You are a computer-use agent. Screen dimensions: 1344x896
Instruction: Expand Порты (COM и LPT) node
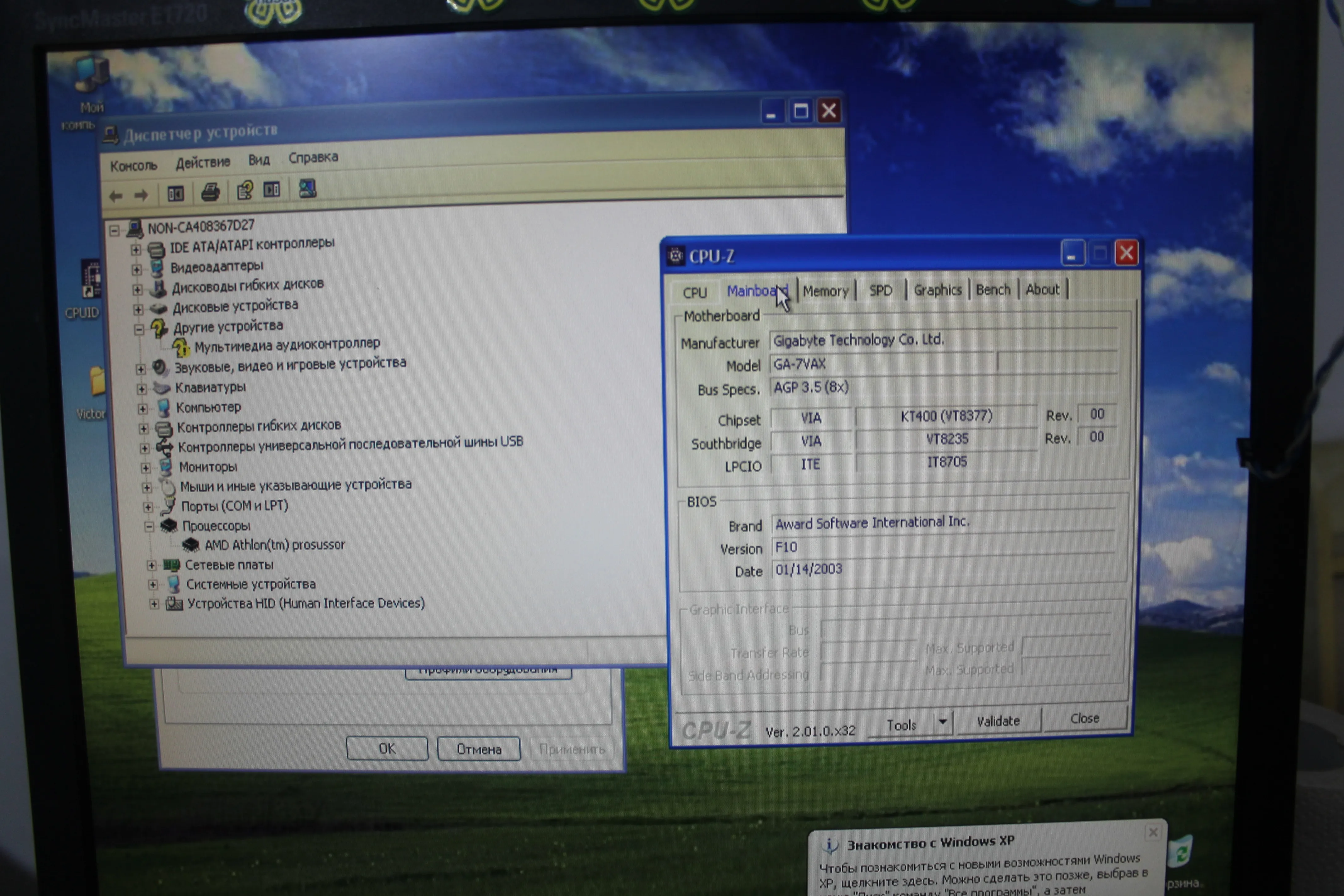[x=148, y=507]
